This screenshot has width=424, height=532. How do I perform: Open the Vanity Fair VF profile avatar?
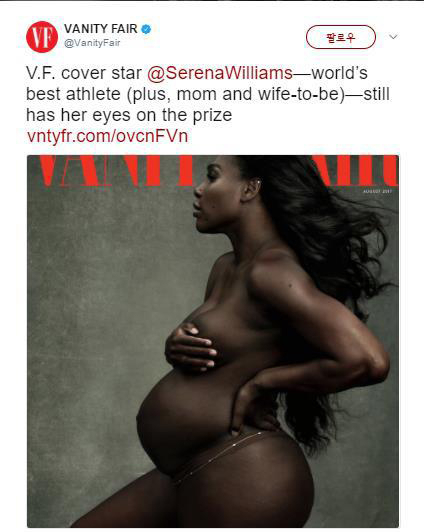[42, 37]
